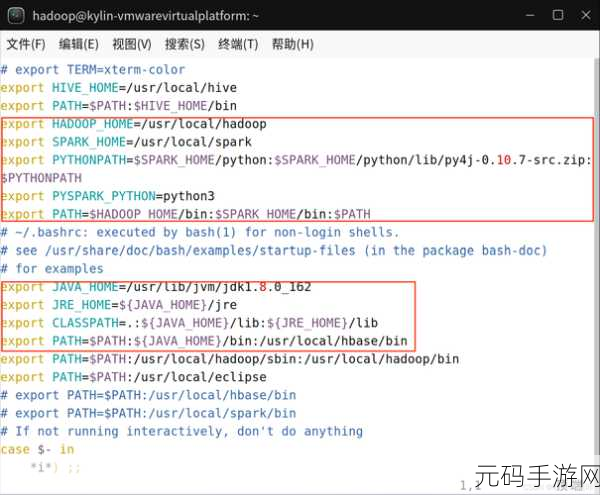Click the line ending '/usr/local/hbase/bin' inside red box
Viewport: 600px width, 495px height.
204,341
